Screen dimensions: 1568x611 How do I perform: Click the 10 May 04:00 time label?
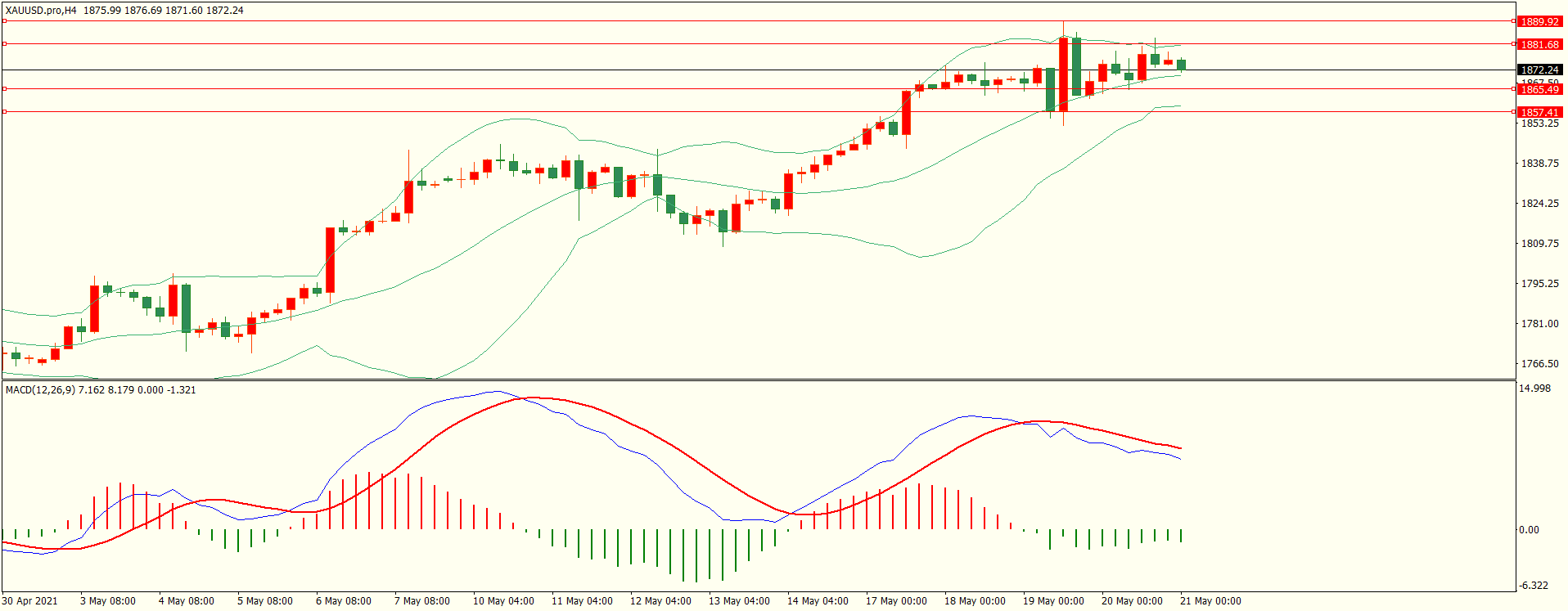[503, 601]
